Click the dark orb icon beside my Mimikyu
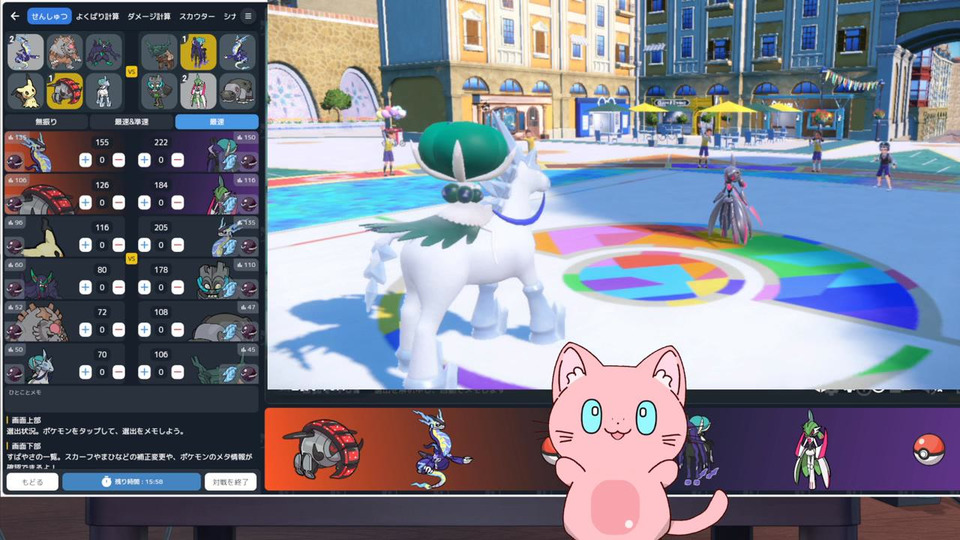 click(15, 246)
